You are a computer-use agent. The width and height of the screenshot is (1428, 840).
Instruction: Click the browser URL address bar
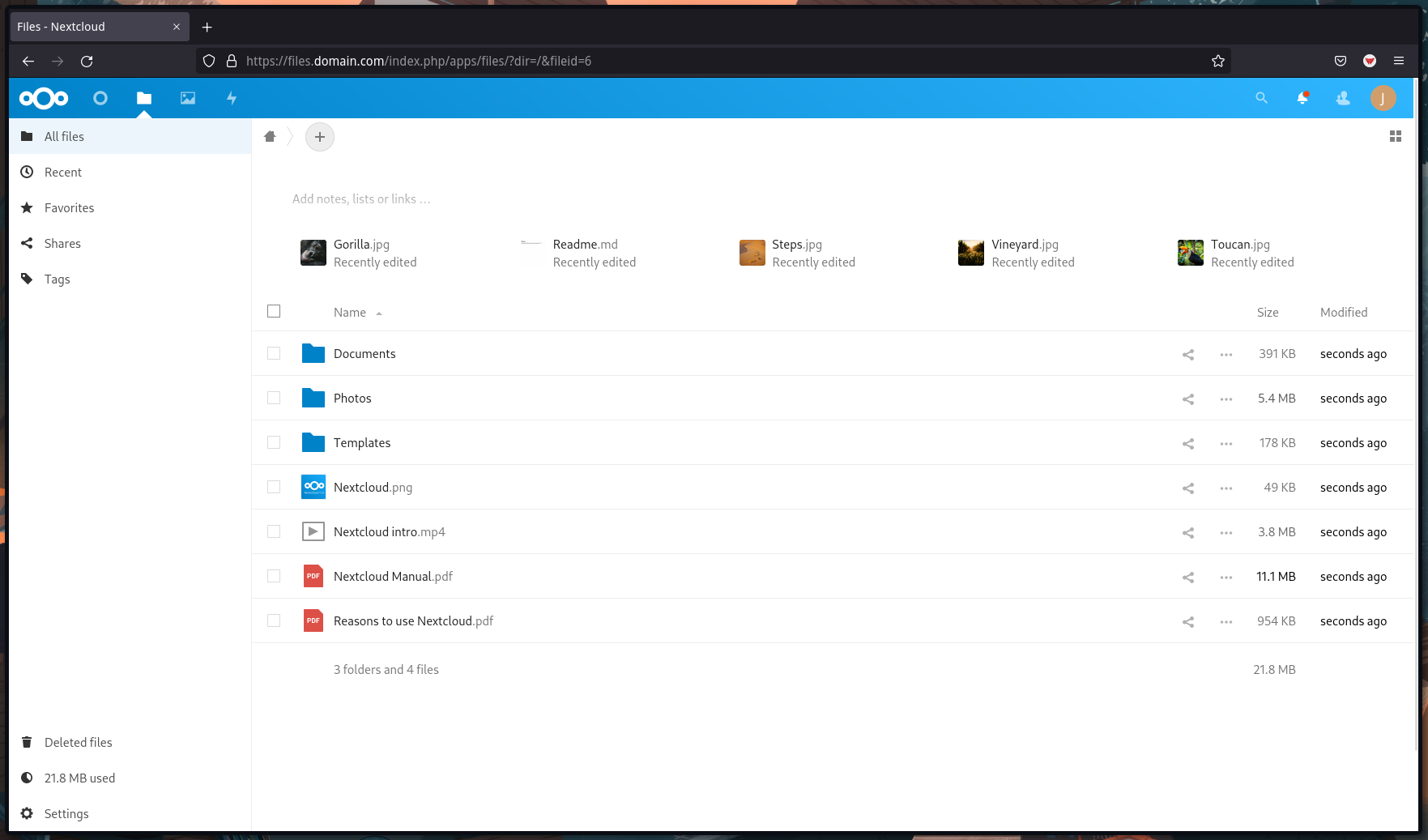(x=713, y=61)
